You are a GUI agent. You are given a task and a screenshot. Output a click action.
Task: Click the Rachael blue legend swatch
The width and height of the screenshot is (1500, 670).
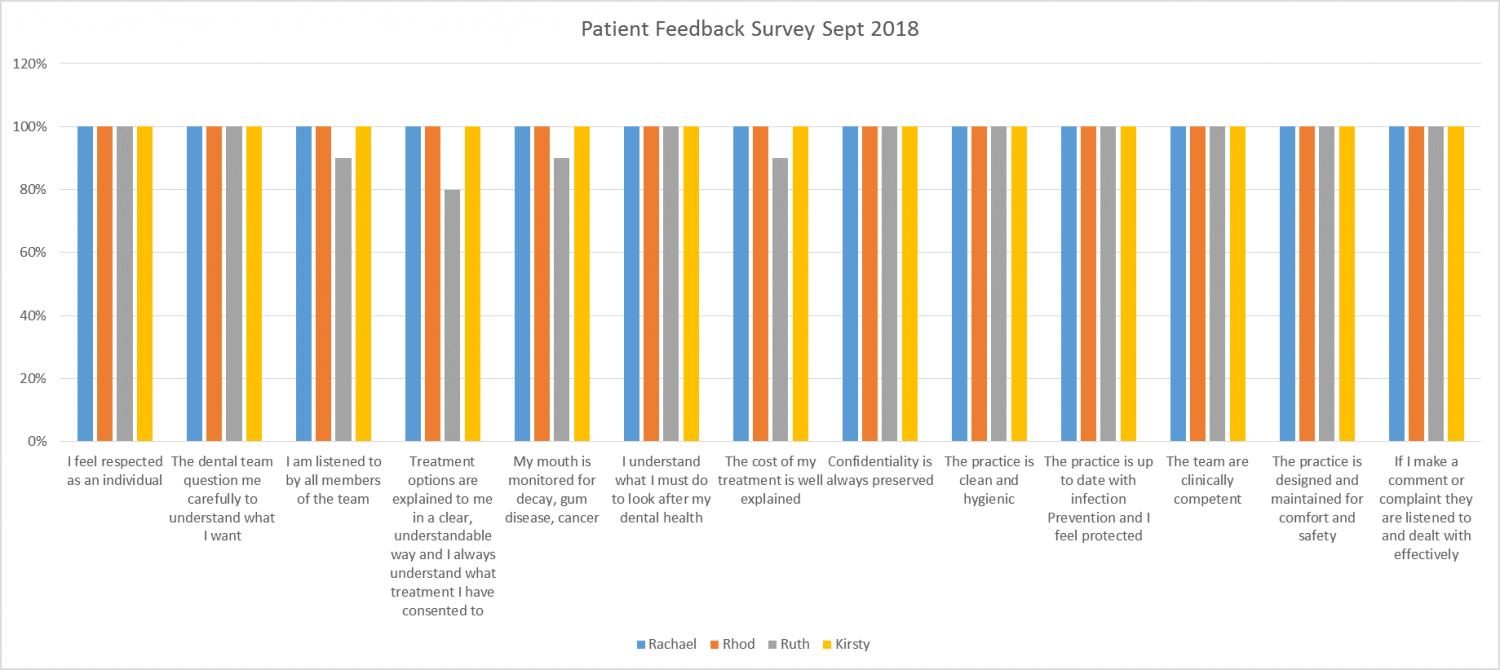tap(641, 645)
